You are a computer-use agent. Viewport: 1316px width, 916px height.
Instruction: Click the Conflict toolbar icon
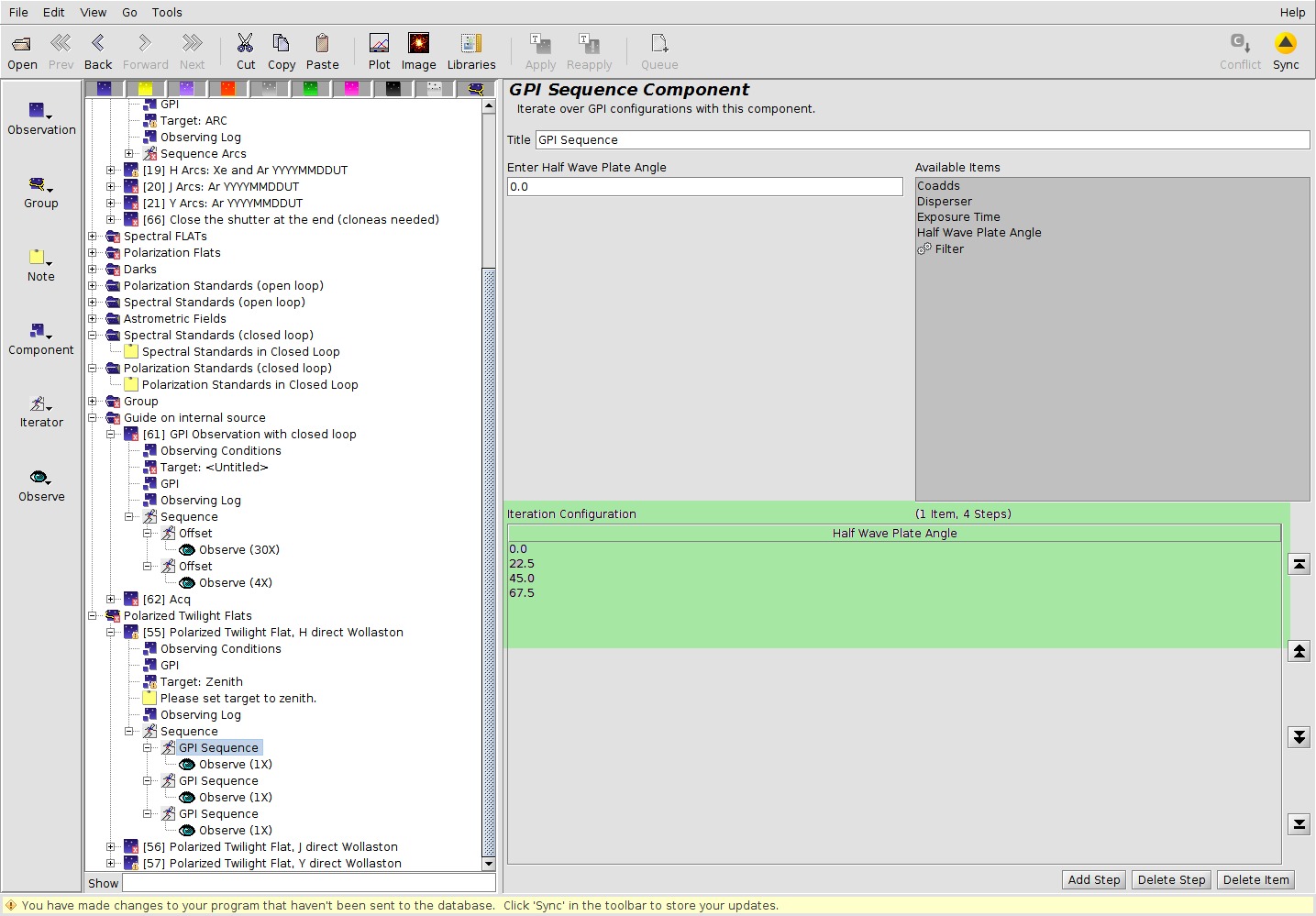[1240, 43]
